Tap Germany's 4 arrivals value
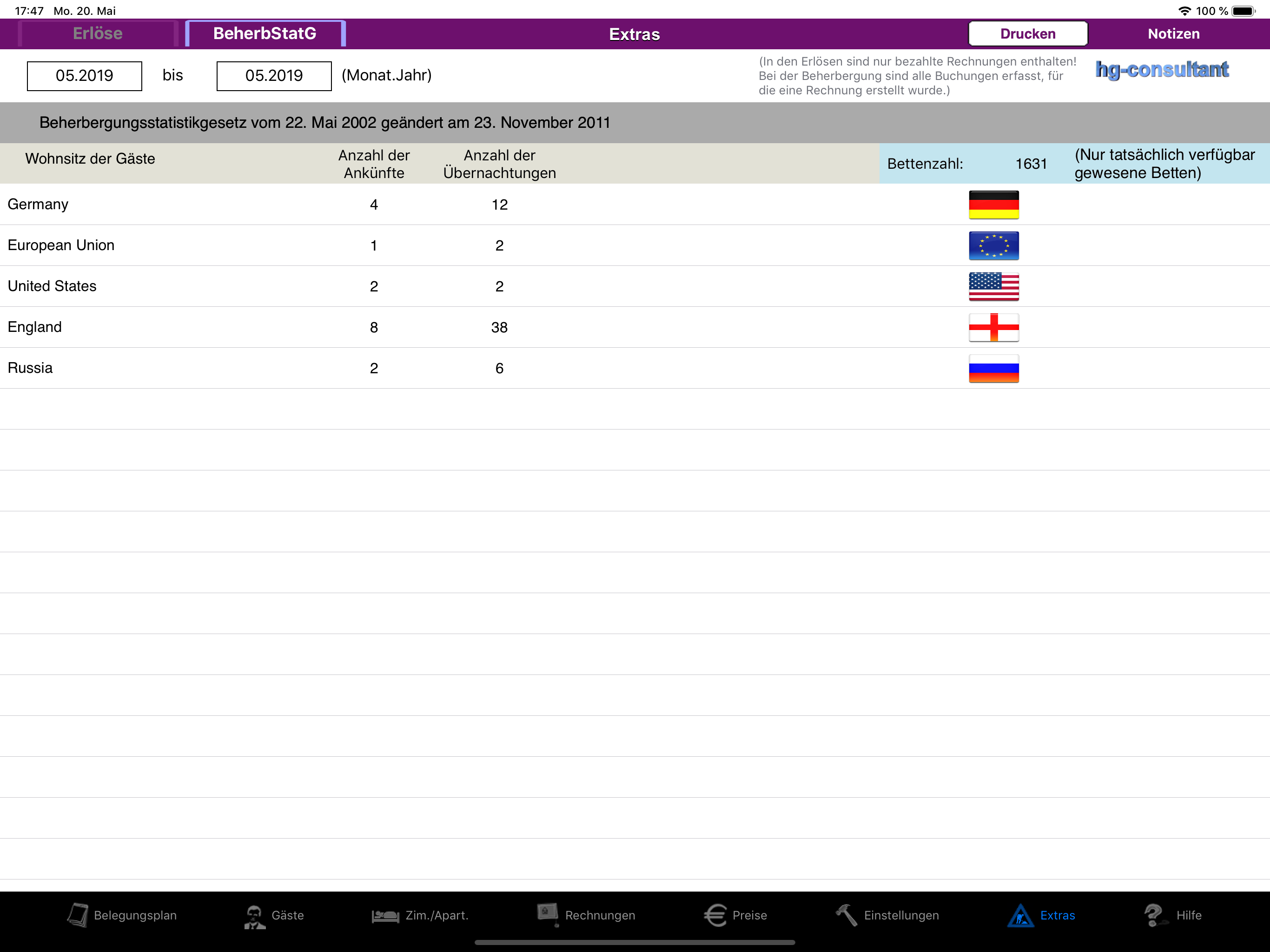Image resolution: width=1270 pixels, height=952 pixels. pos(374,205)
